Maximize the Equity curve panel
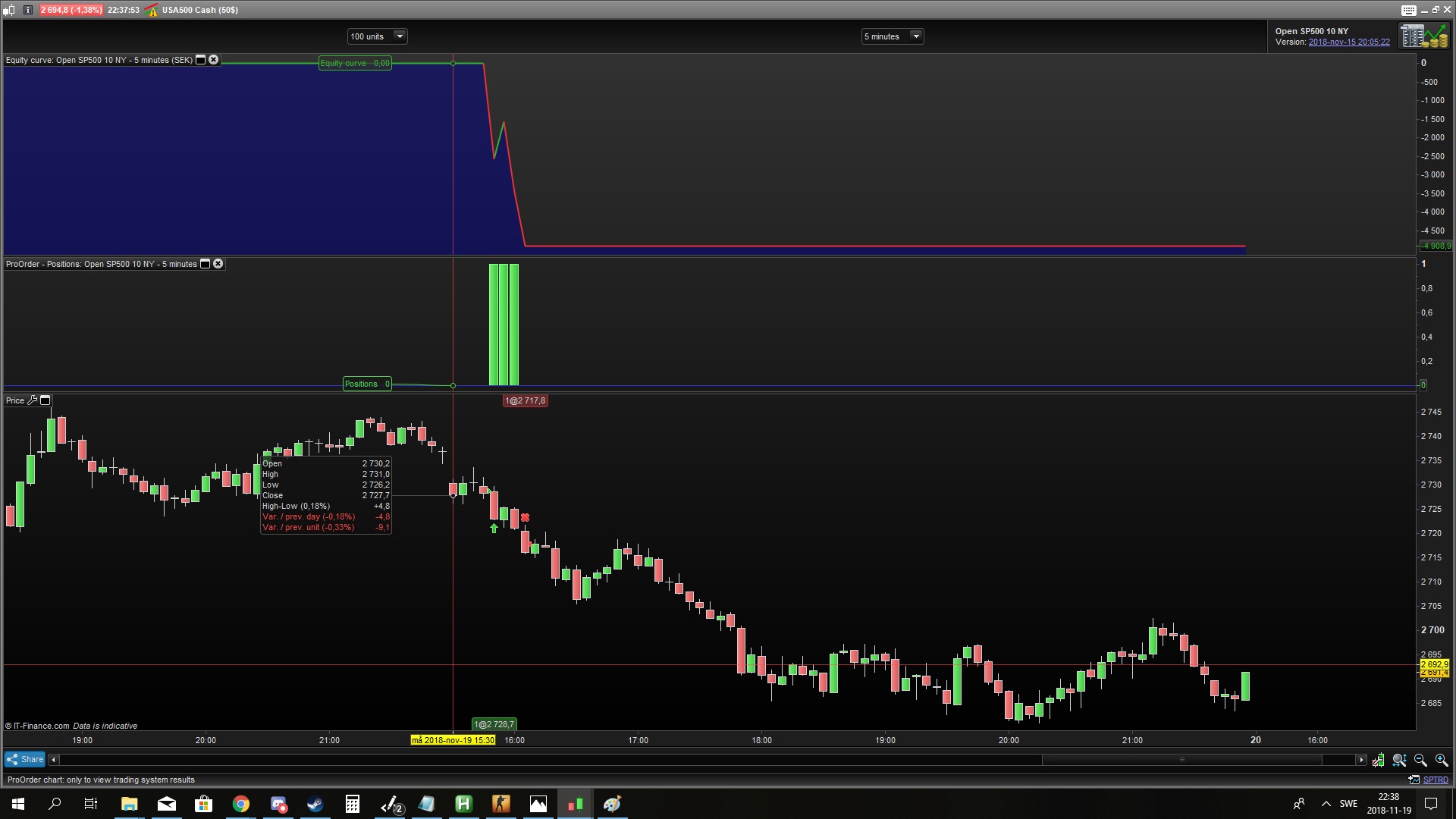This screenshot has height=819, width=1456. coord(201,60)
